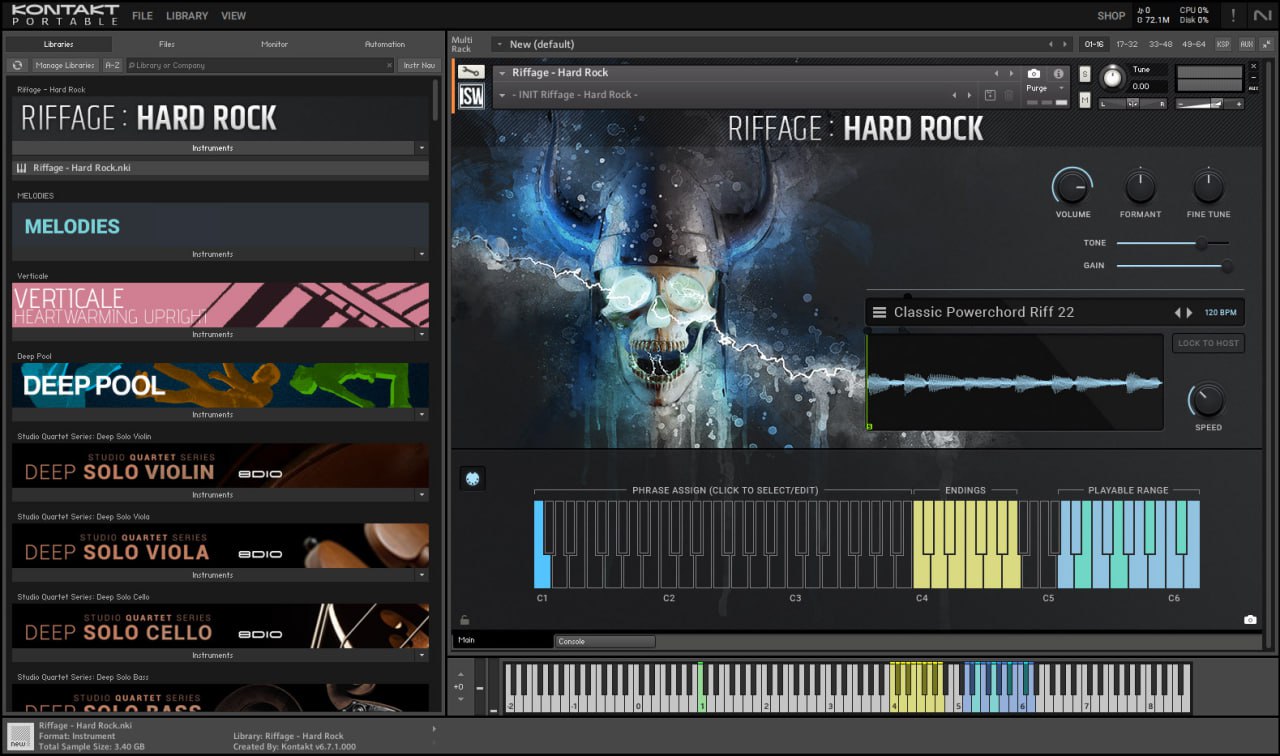This screenshot has width=1280, height=756.
Task: Save the snapshot with floppy disk icon
Action: coord(990,95)
